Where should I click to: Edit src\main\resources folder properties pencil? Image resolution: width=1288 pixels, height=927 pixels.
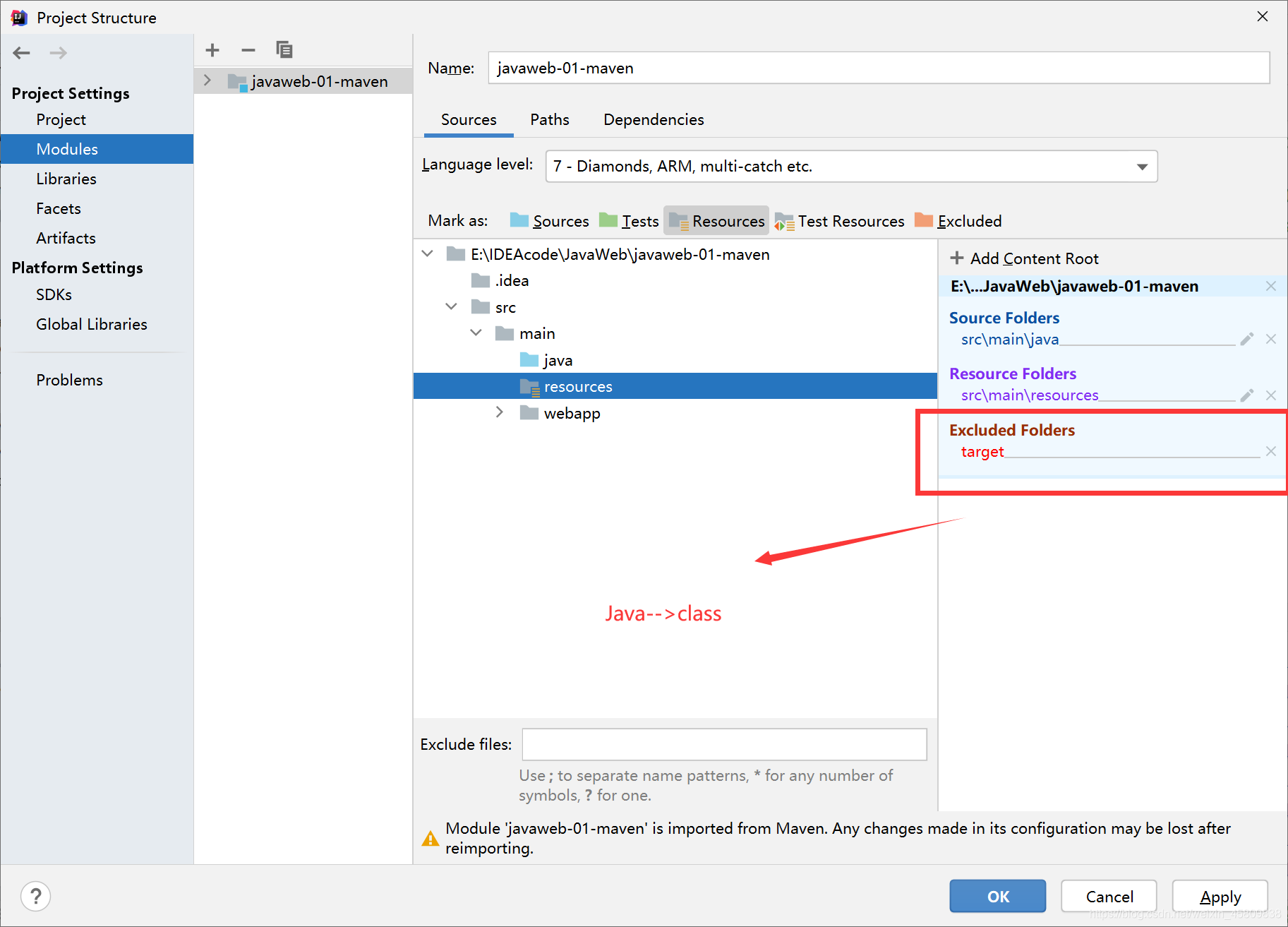tap(1246, 395)
